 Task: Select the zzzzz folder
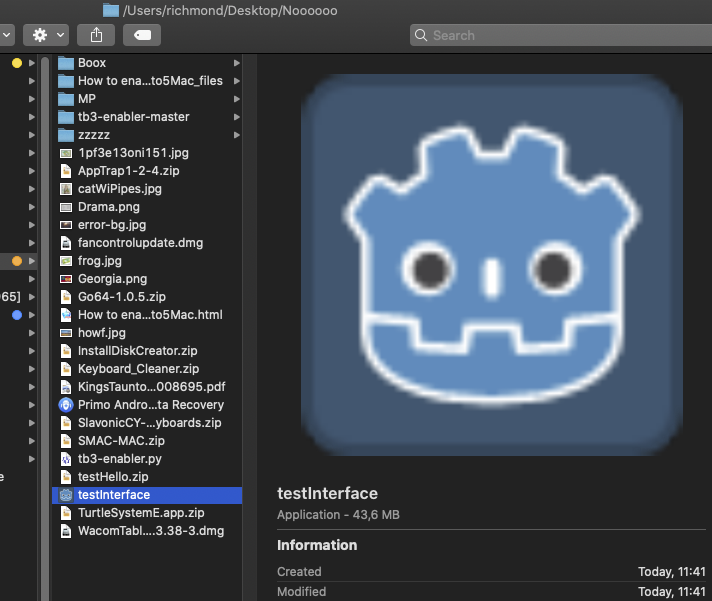click(x=93, y=135)
